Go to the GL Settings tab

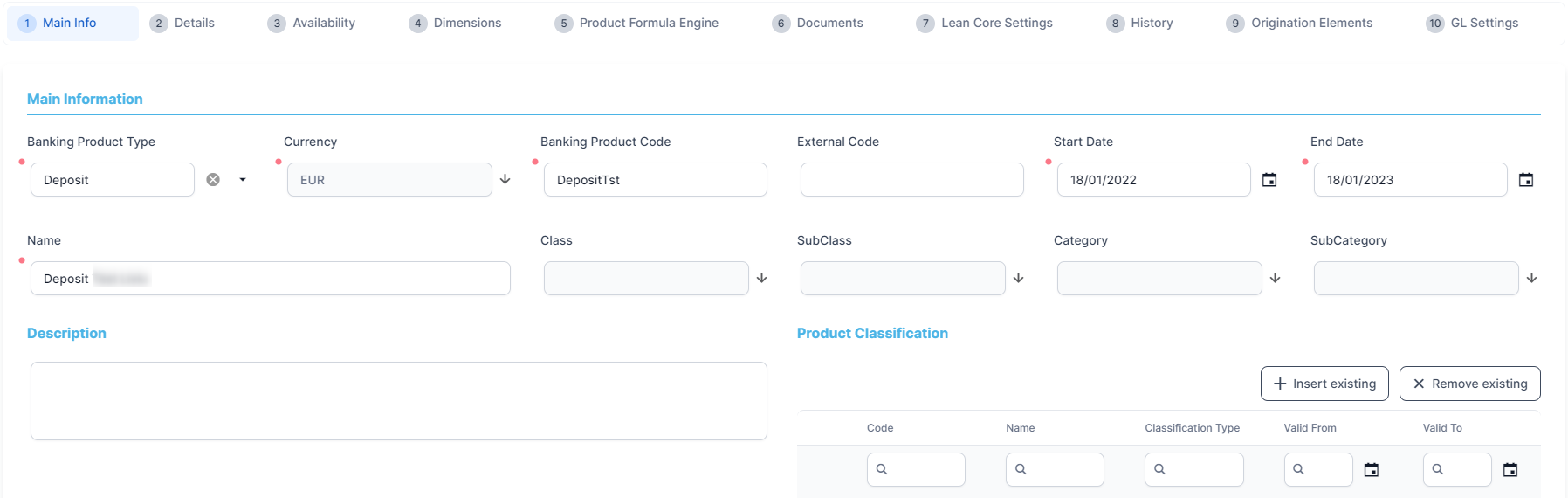pos(1473,24)
